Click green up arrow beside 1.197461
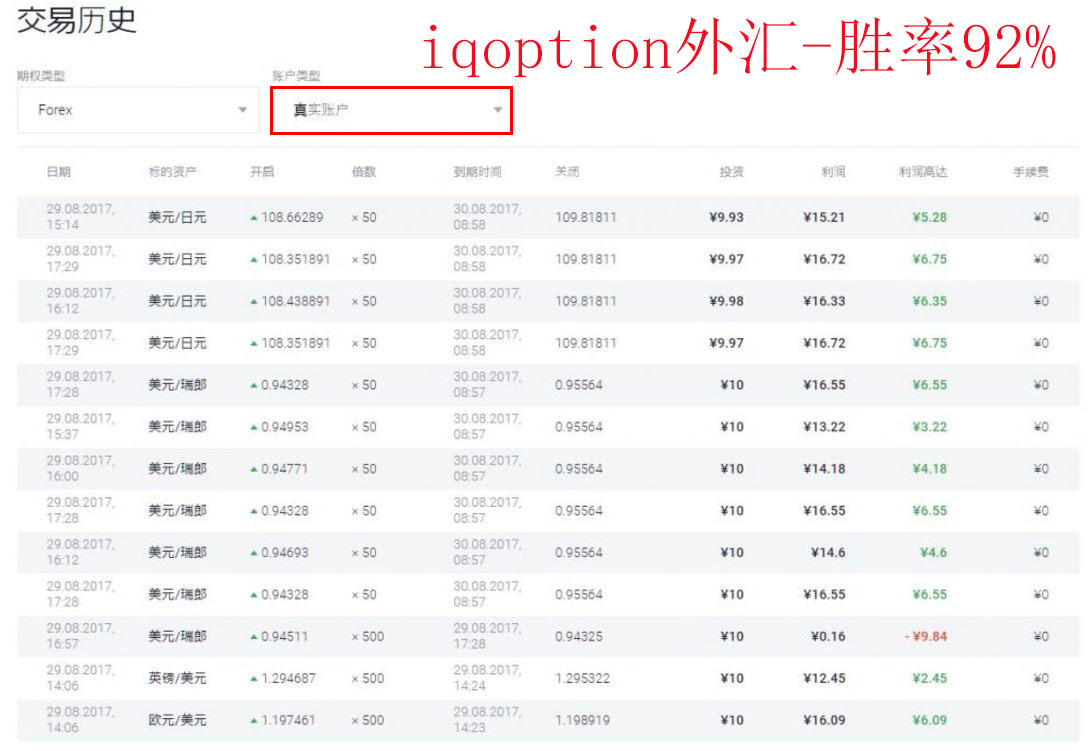Image resolution: width=1091 pixels, height=751 pixels. 254,720
